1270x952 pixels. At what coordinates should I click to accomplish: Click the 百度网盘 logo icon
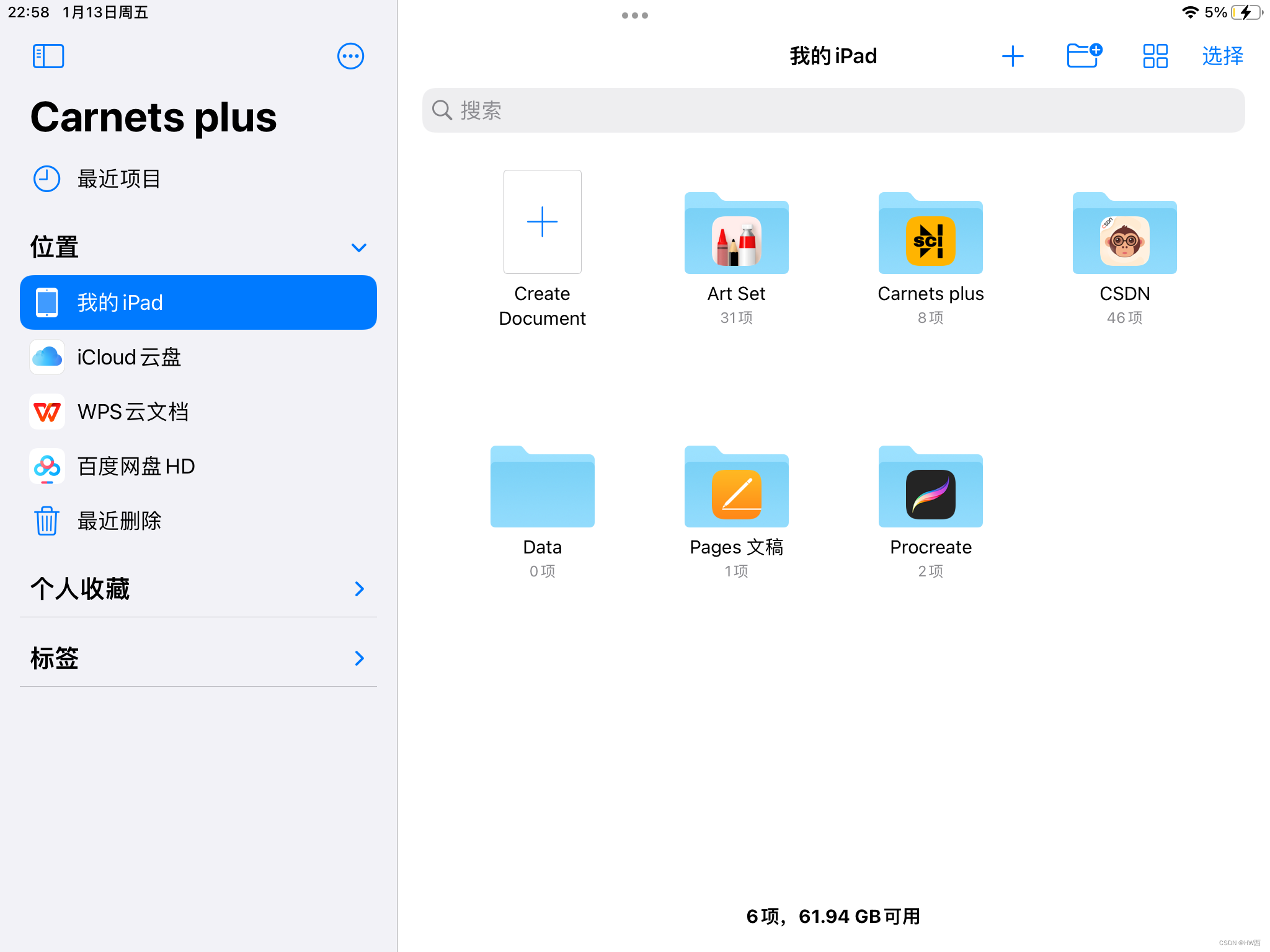[x=47, y=466]
